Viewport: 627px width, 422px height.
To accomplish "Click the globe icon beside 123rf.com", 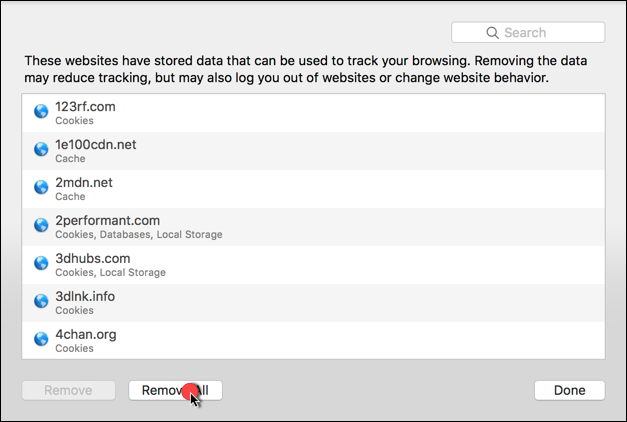I will 41,111.
